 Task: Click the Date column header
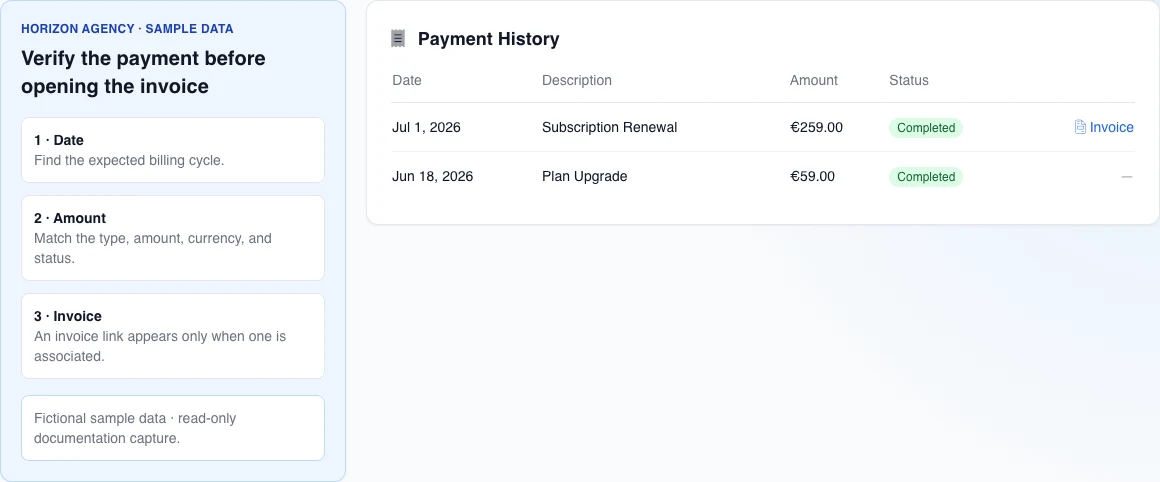click(407, 80)
